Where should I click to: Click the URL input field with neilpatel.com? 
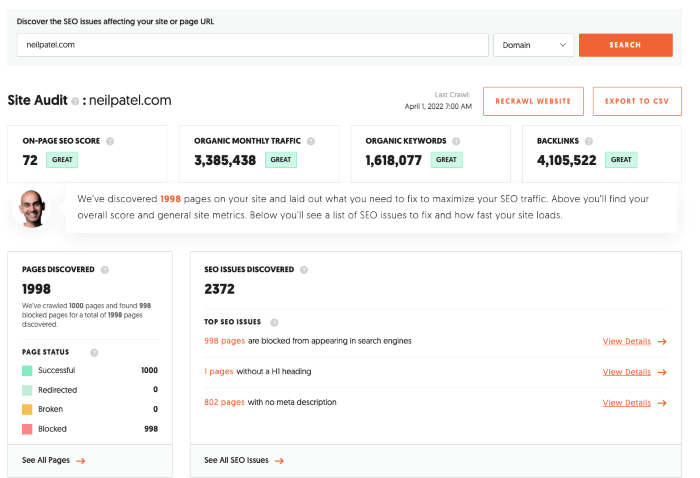coord(253,45)
